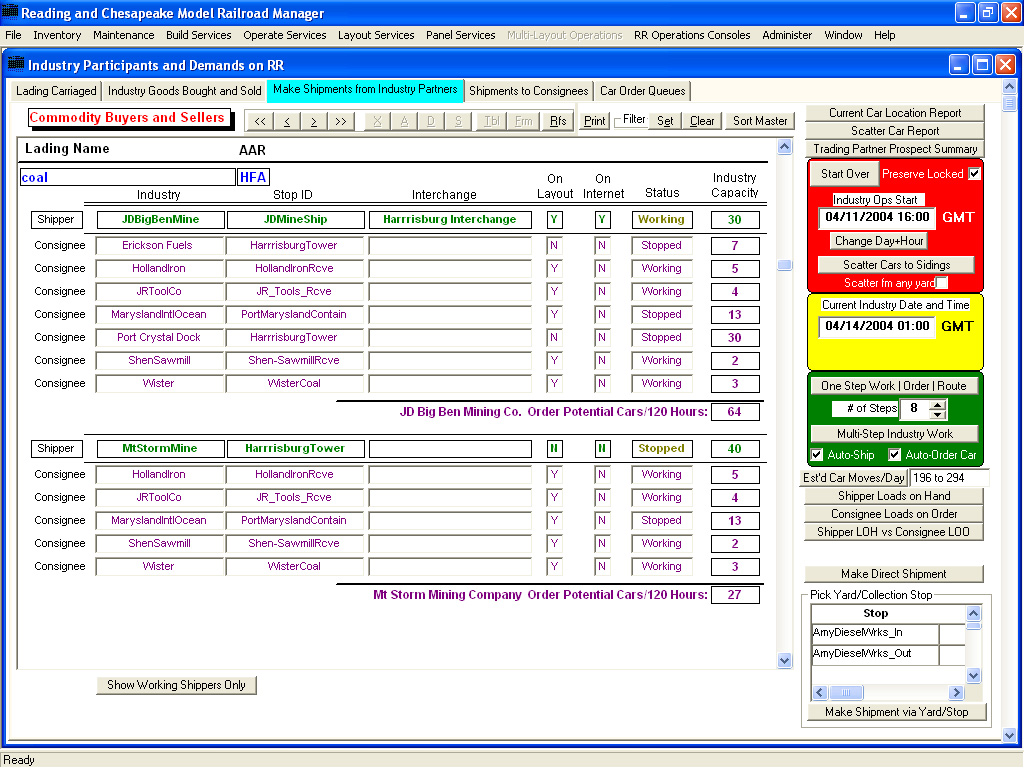Switch to Frm form view
The width and height of the screenshot is (1024, 768).
pos(524,121)
